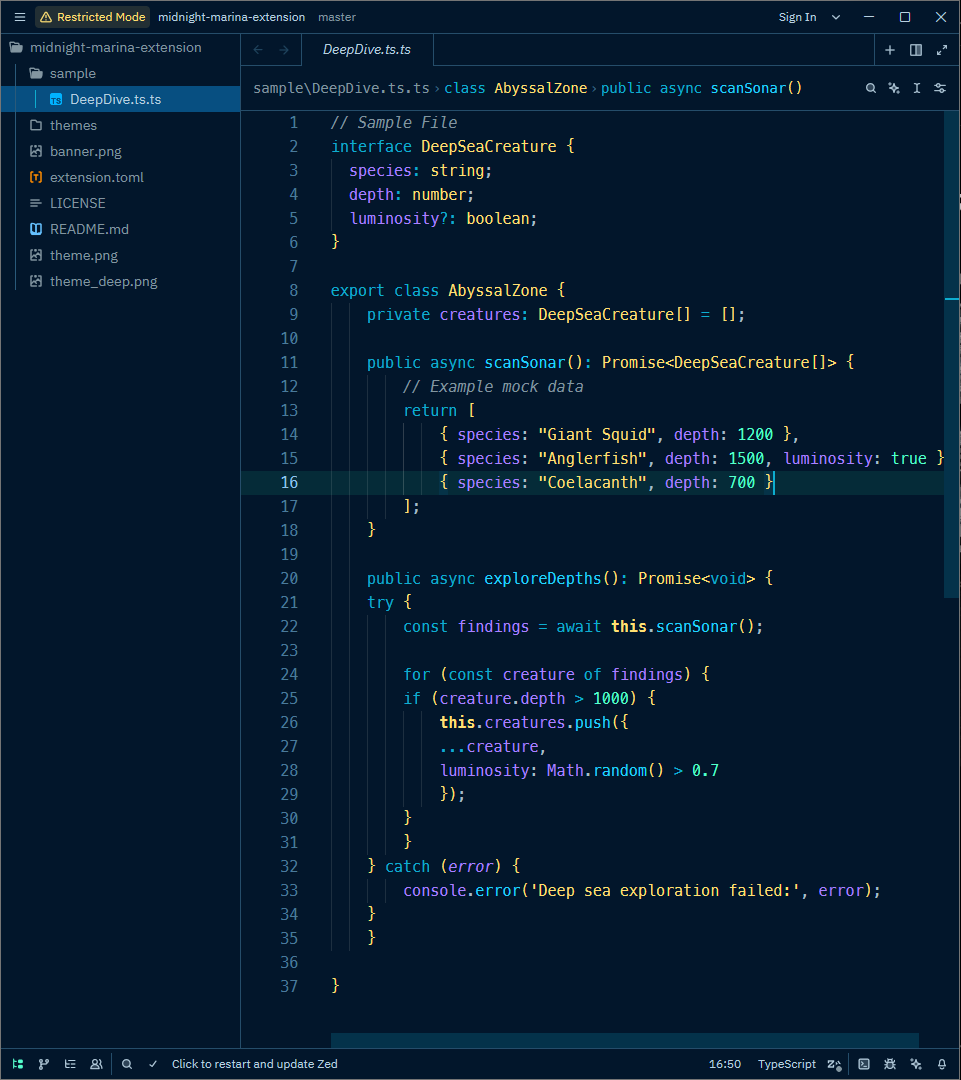The image size is (961, 1080).
Task: Expand the user menu chevron beside Sign In
Action: [x=836, y=17]
